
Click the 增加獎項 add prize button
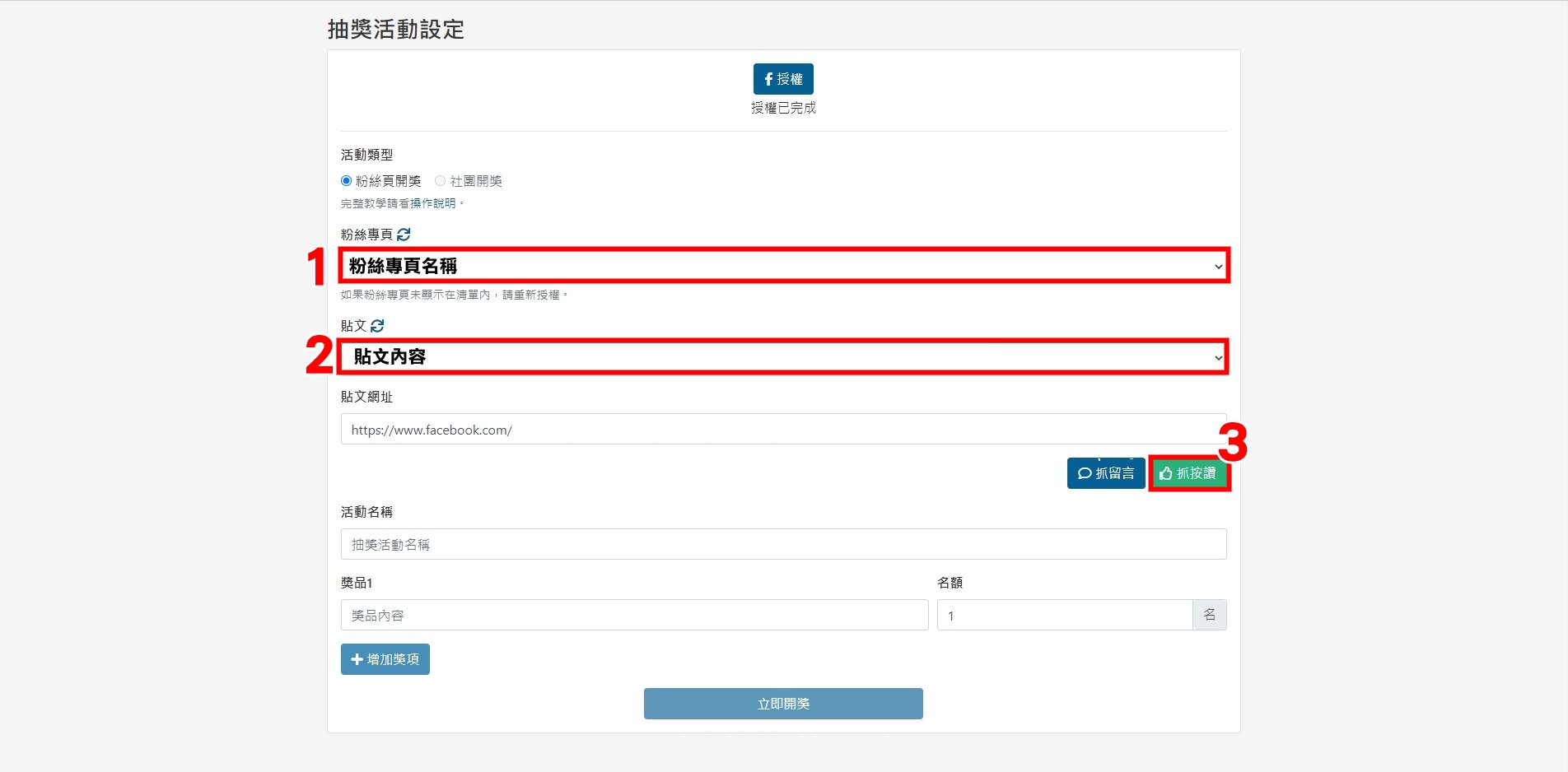click(385, 659)
